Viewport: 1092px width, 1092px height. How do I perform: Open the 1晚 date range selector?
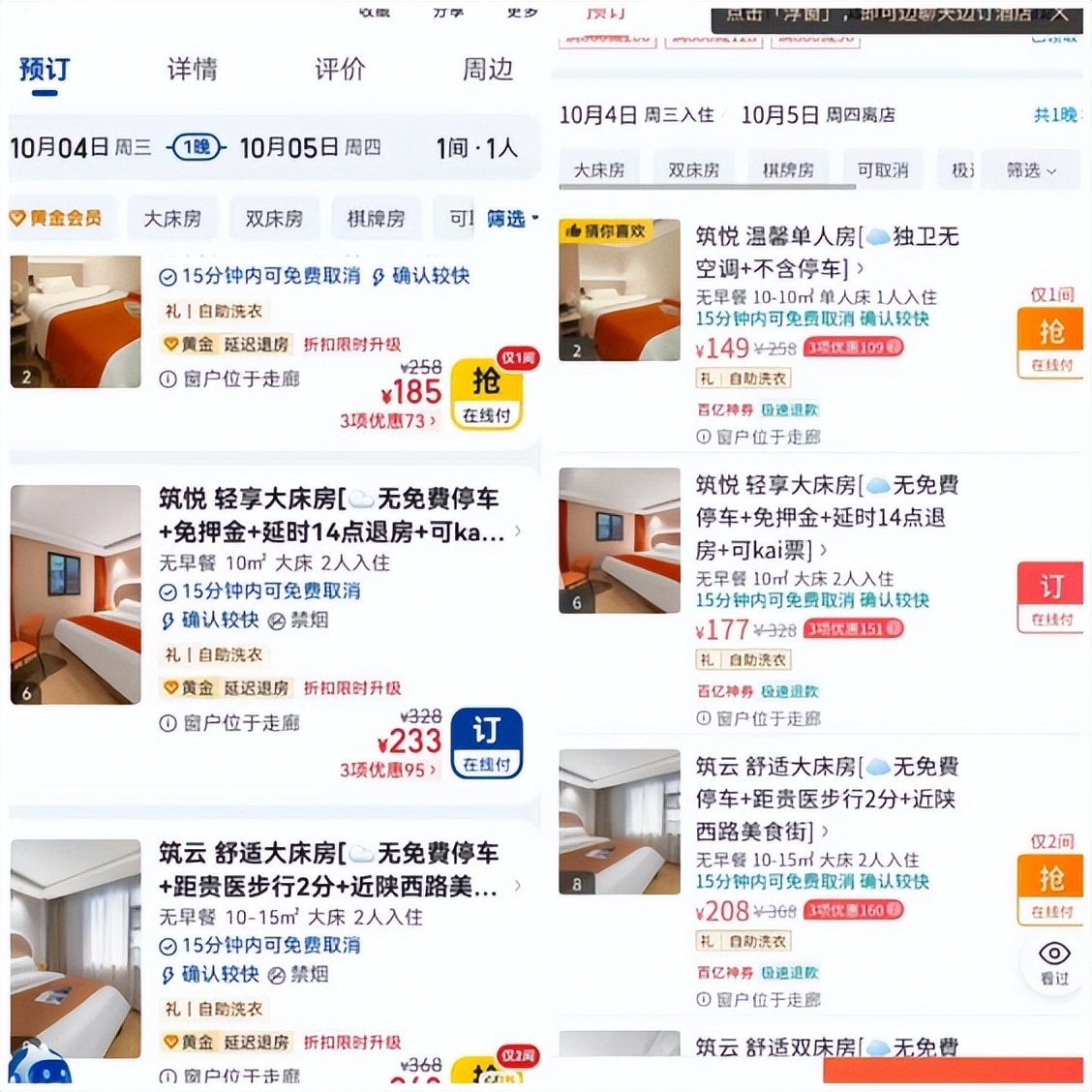(x=197, y=147)
